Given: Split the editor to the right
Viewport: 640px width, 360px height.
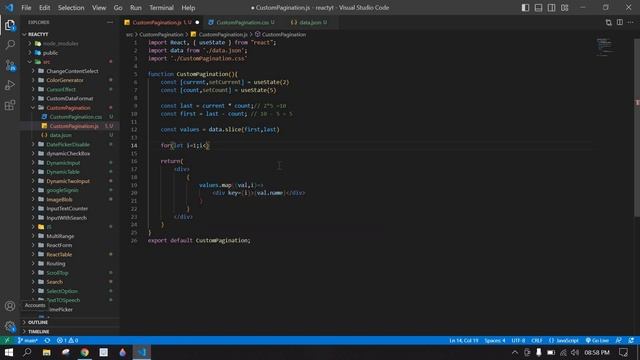Looking at the screenshot, I should click(x=620, y=22).
